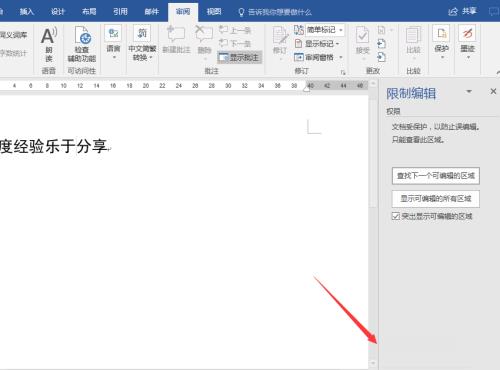Viewport: 500px width, 370px height.
Task: Expand the Language (语言) dropdown arrow
Action: [114, 57]
